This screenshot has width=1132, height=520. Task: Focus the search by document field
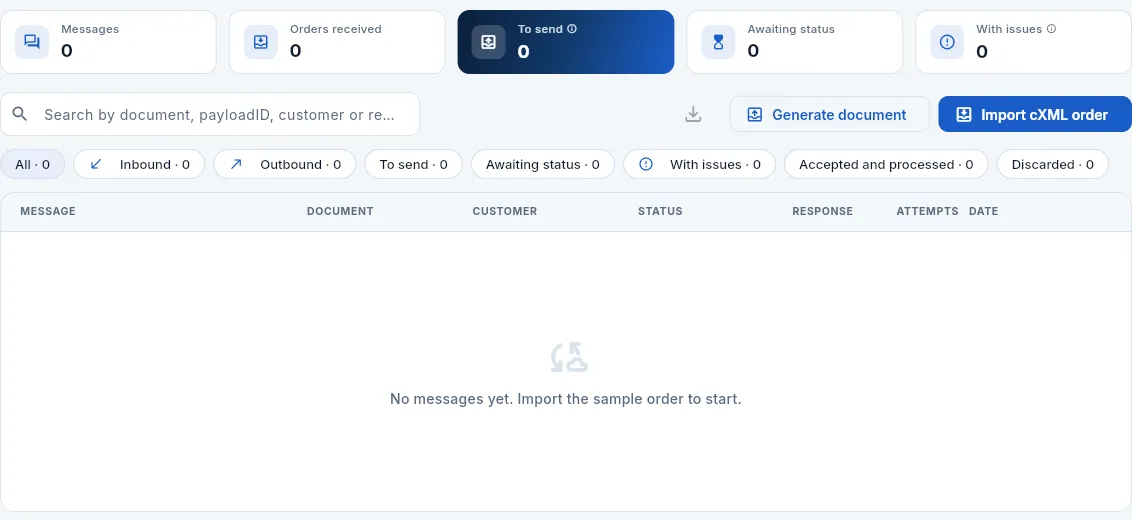pyautogui.click(x=210, y=114)
